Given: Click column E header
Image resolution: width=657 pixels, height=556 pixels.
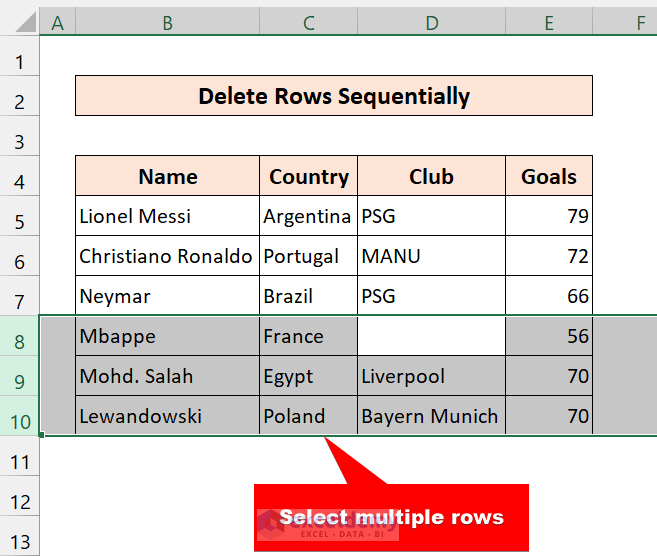Looking at the screenshot, I should pyautogui.click(x=549, y=21).
